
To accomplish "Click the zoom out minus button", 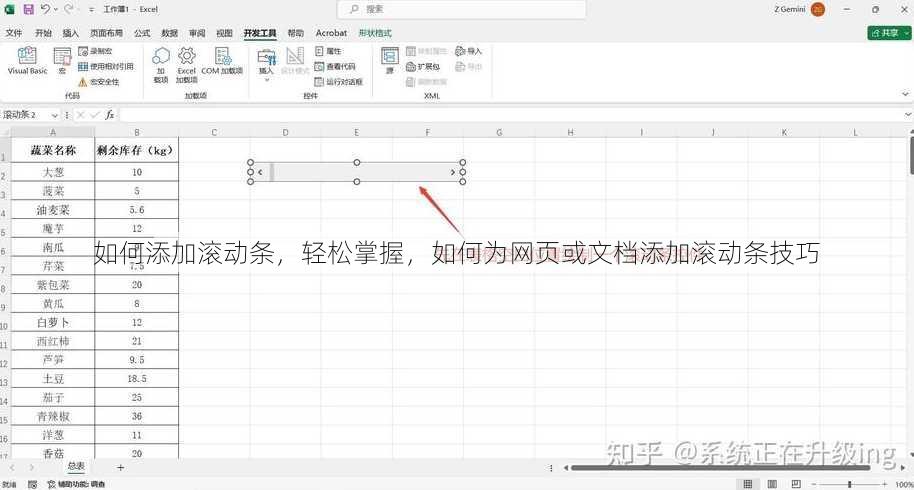I will point(814,484).
